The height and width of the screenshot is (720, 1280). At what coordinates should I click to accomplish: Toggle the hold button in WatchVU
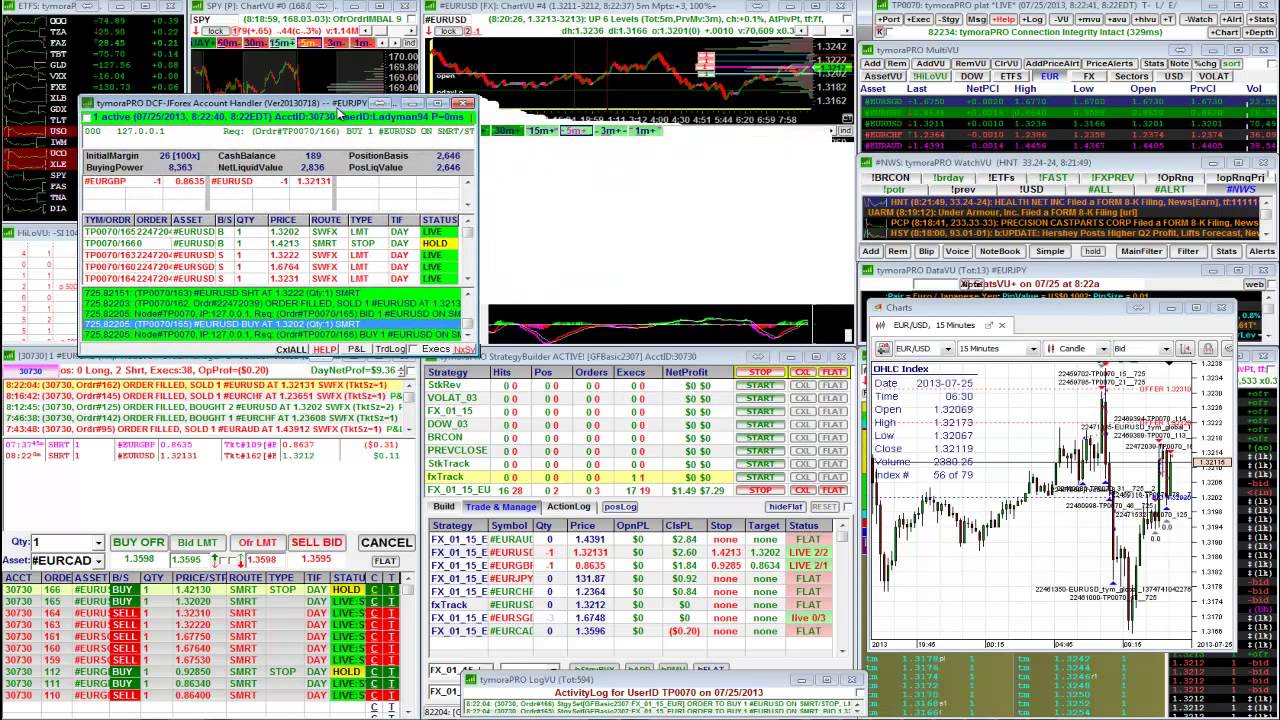(x=1092, y=252)
